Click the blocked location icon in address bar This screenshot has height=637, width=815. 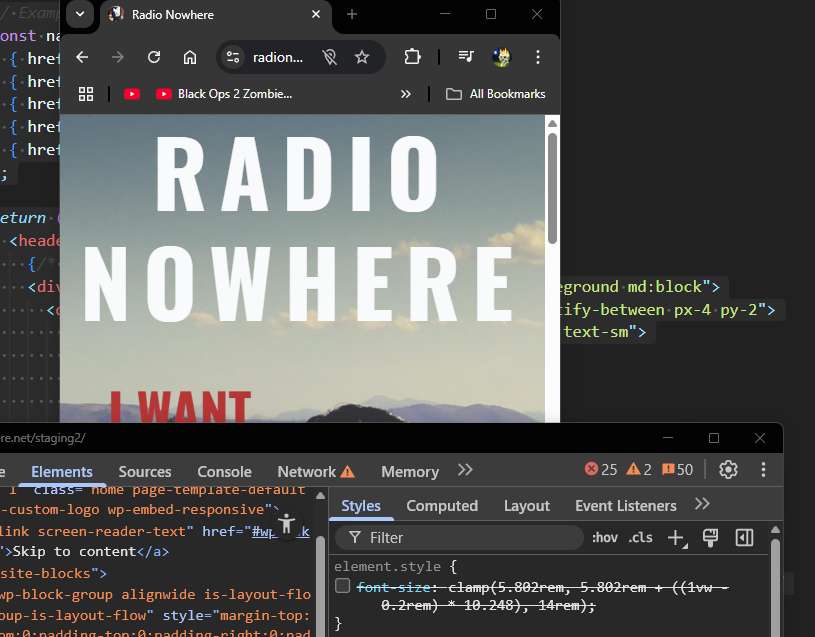coord(330,57)
